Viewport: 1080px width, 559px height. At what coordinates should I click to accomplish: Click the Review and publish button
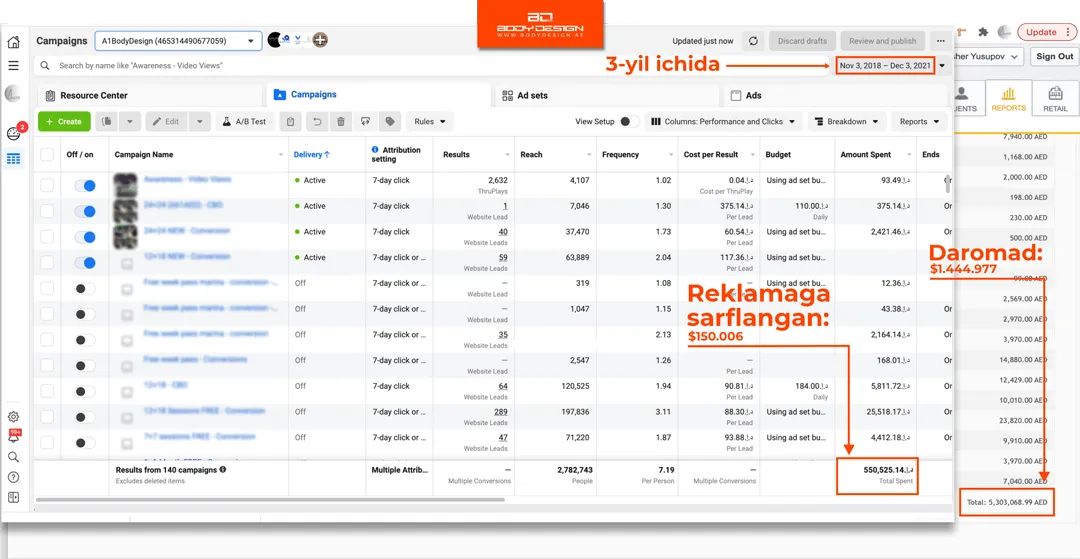(882, 41)
